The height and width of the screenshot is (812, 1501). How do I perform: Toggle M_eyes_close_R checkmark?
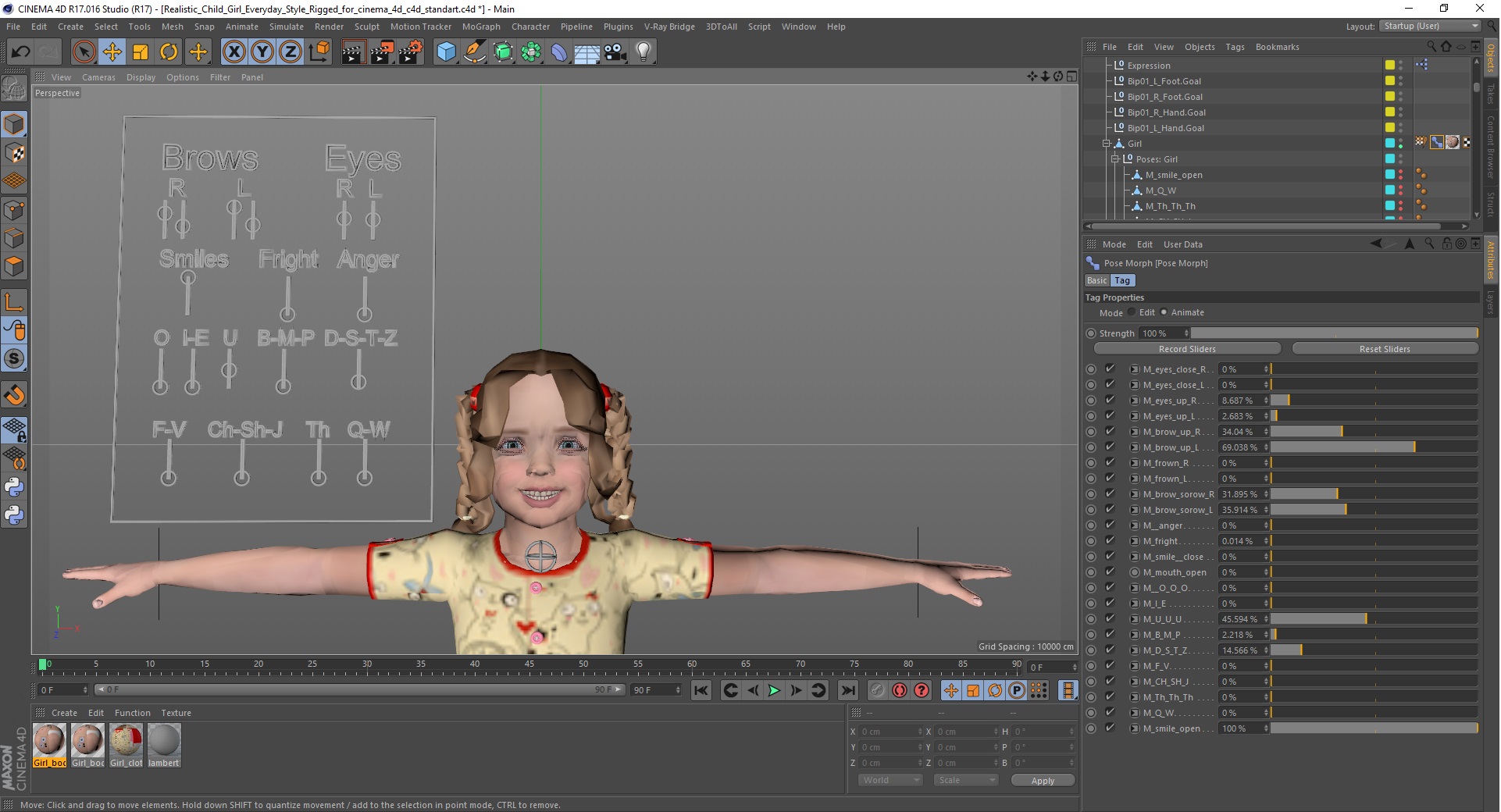coord(1110,369)
